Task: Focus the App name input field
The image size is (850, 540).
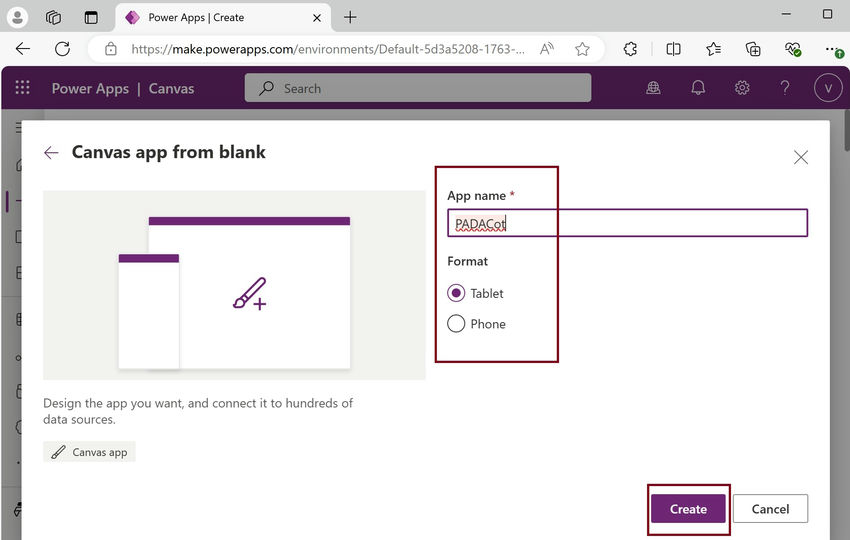Action: point(627,223)
